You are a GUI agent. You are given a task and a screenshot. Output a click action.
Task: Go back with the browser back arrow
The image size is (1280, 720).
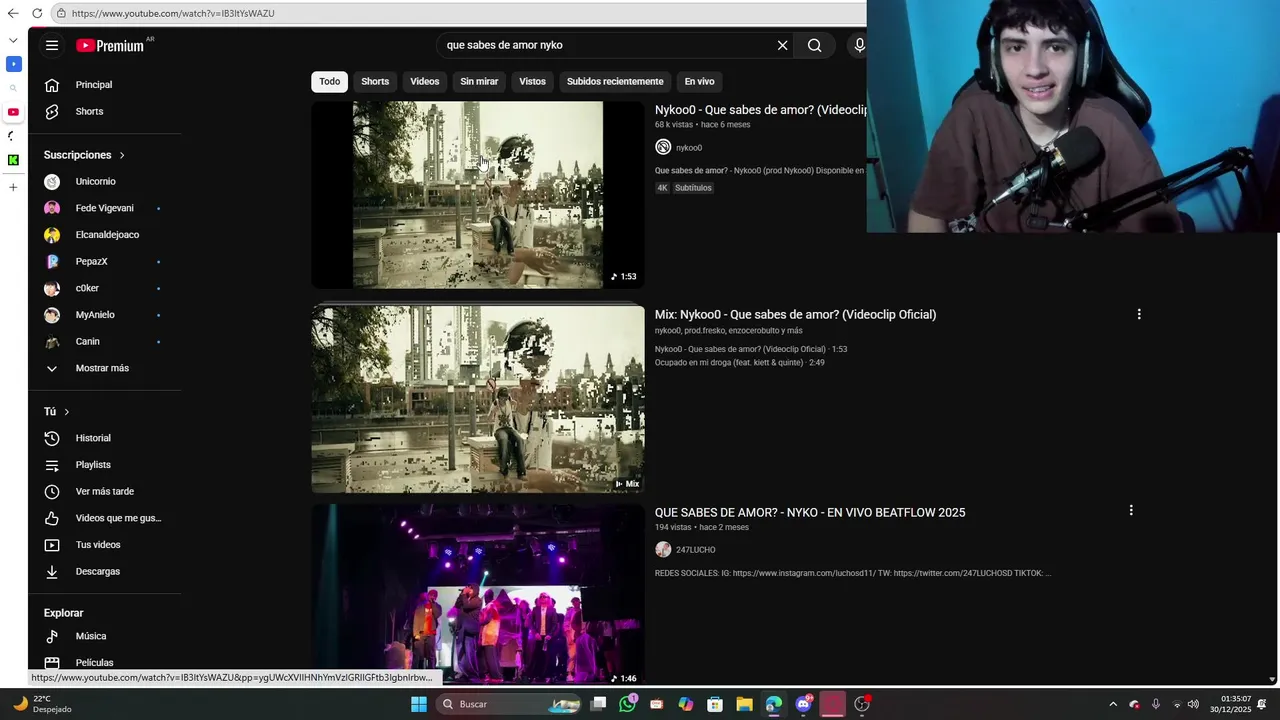click(13, 13)
